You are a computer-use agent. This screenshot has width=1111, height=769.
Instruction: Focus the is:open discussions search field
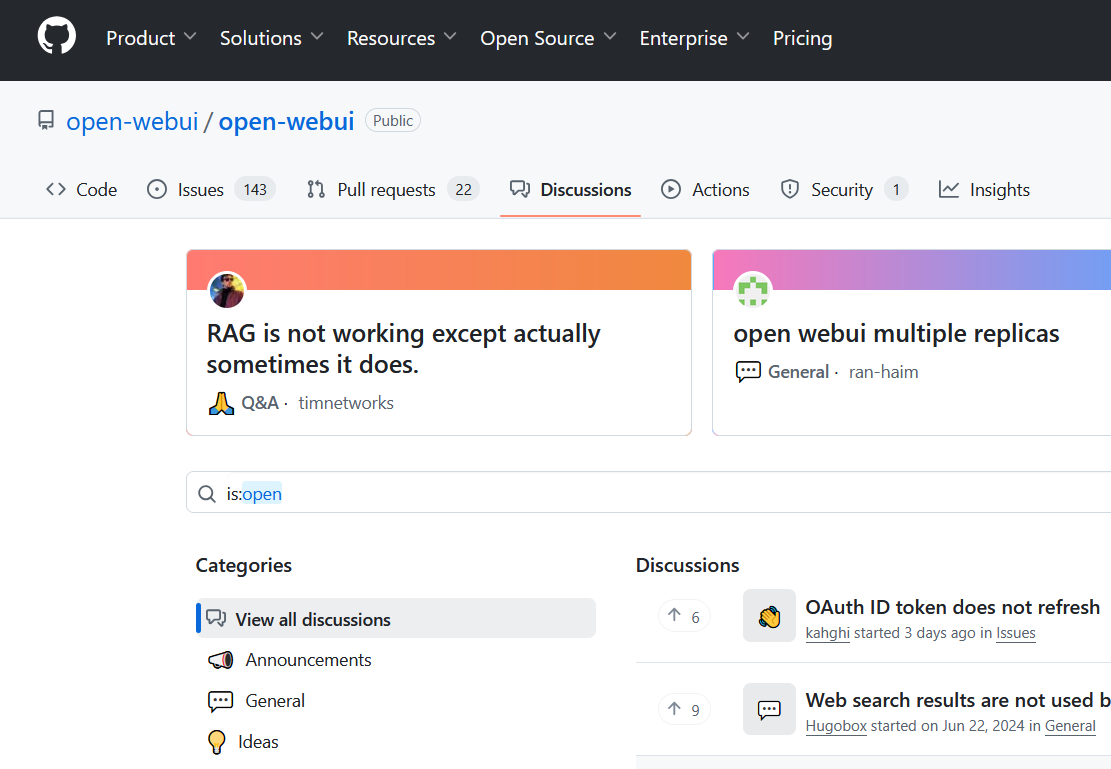pyautogui.click(x=648, y=493)
